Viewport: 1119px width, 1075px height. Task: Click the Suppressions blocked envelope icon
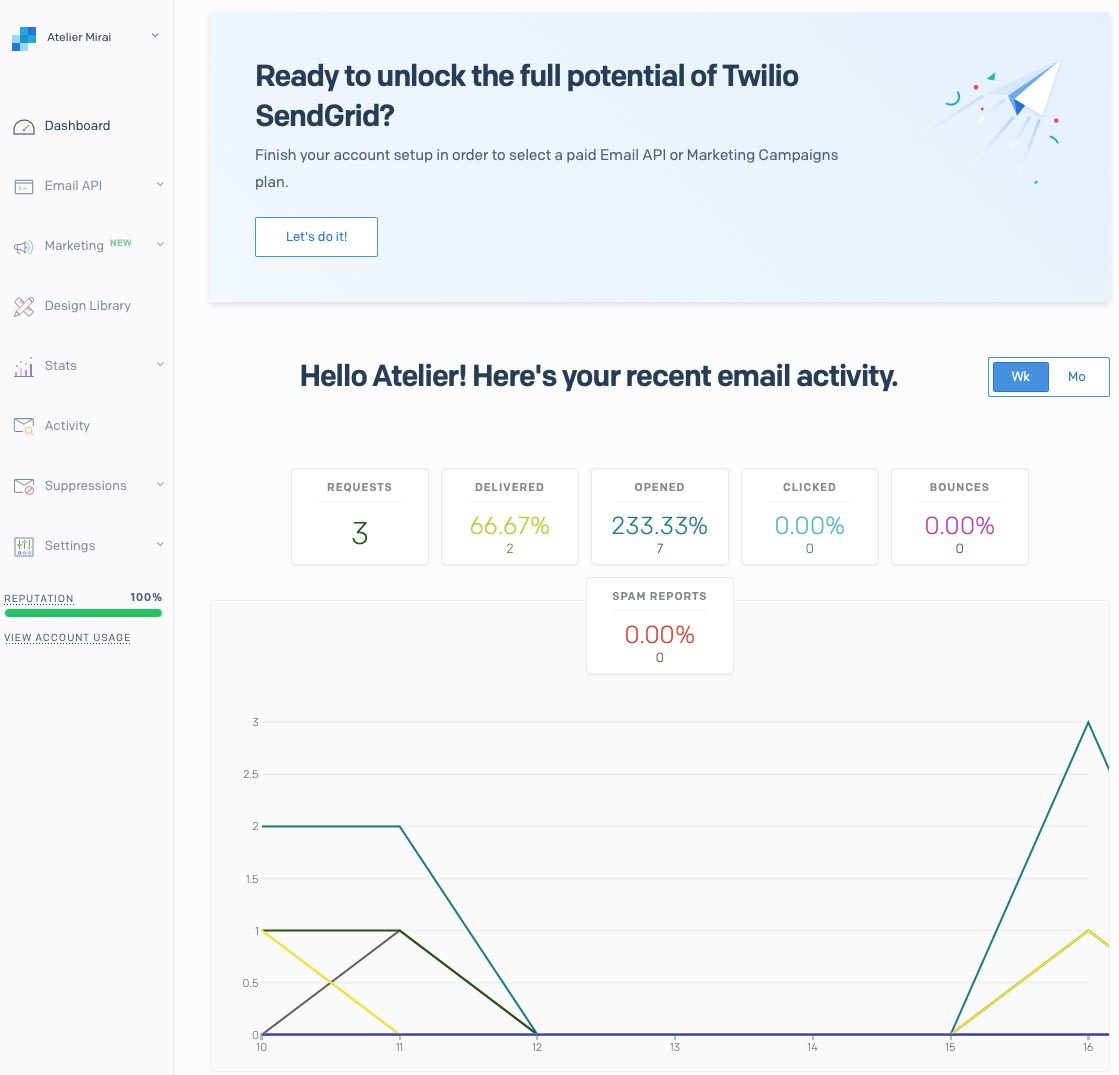point(24,486)
